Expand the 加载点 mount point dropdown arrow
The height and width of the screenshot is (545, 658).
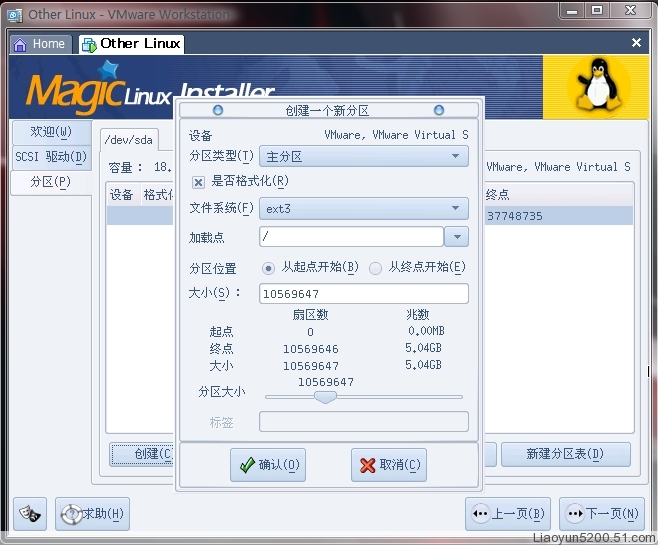pos(457,237)
